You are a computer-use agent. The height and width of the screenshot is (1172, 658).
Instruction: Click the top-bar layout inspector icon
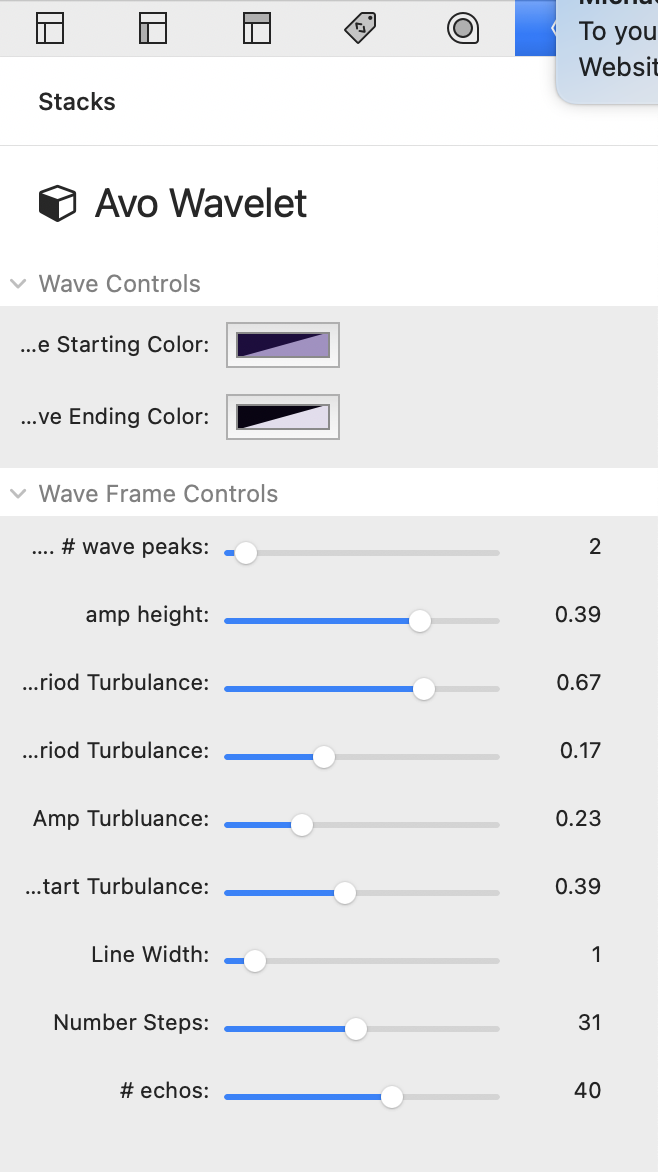pos(256,29)
